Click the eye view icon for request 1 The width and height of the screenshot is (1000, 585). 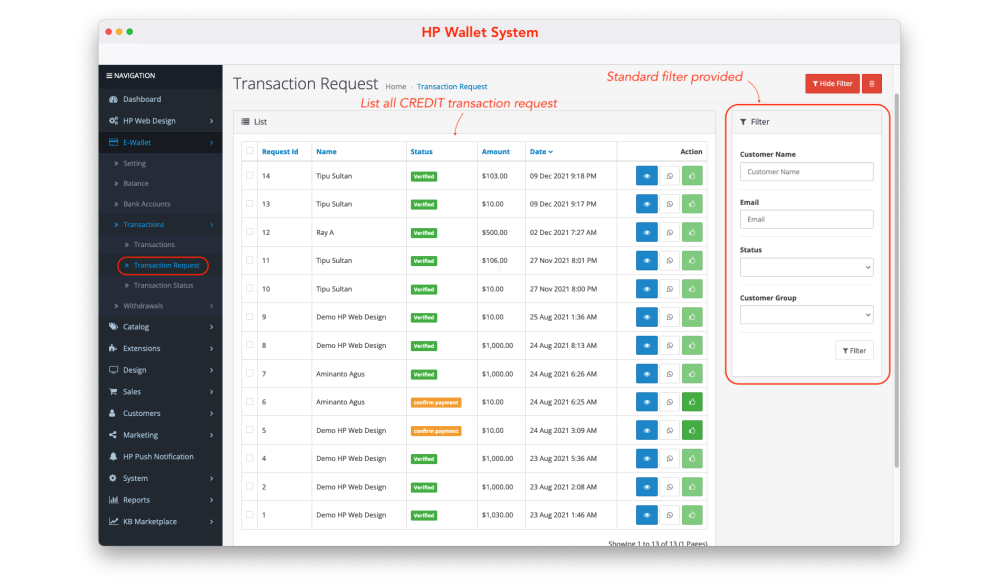click(646, 515)
